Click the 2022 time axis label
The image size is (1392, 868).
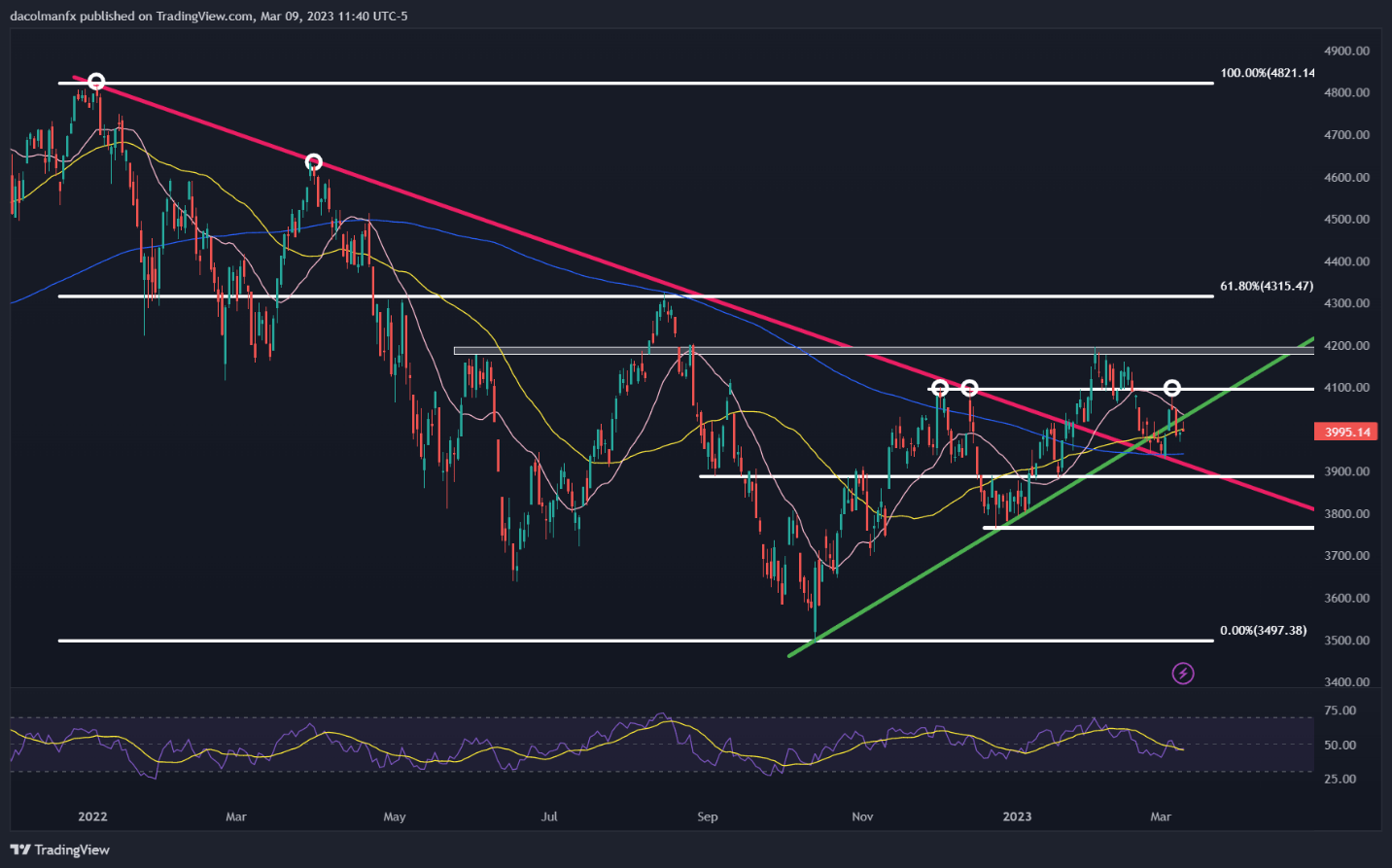92,816
